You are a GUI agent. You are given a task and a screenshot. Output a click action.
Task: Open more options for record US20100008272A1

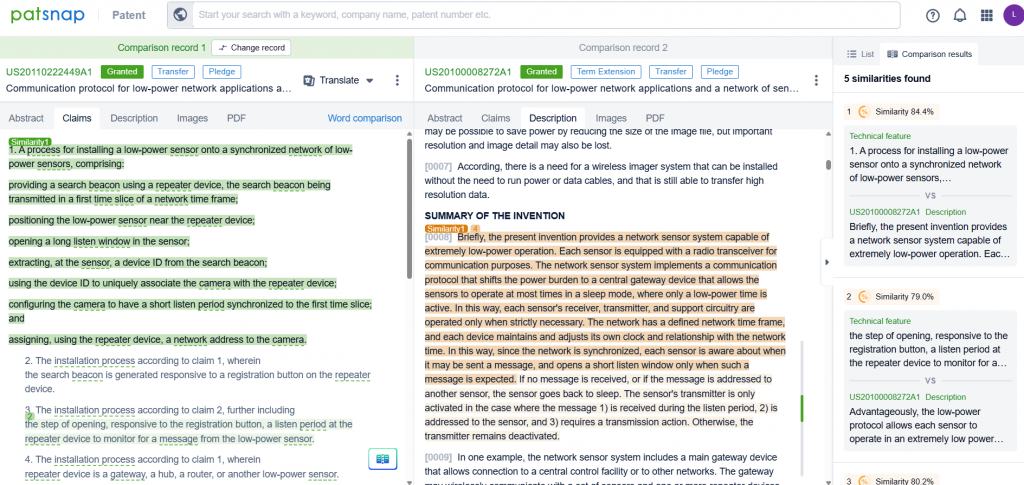tap(816, 80)
